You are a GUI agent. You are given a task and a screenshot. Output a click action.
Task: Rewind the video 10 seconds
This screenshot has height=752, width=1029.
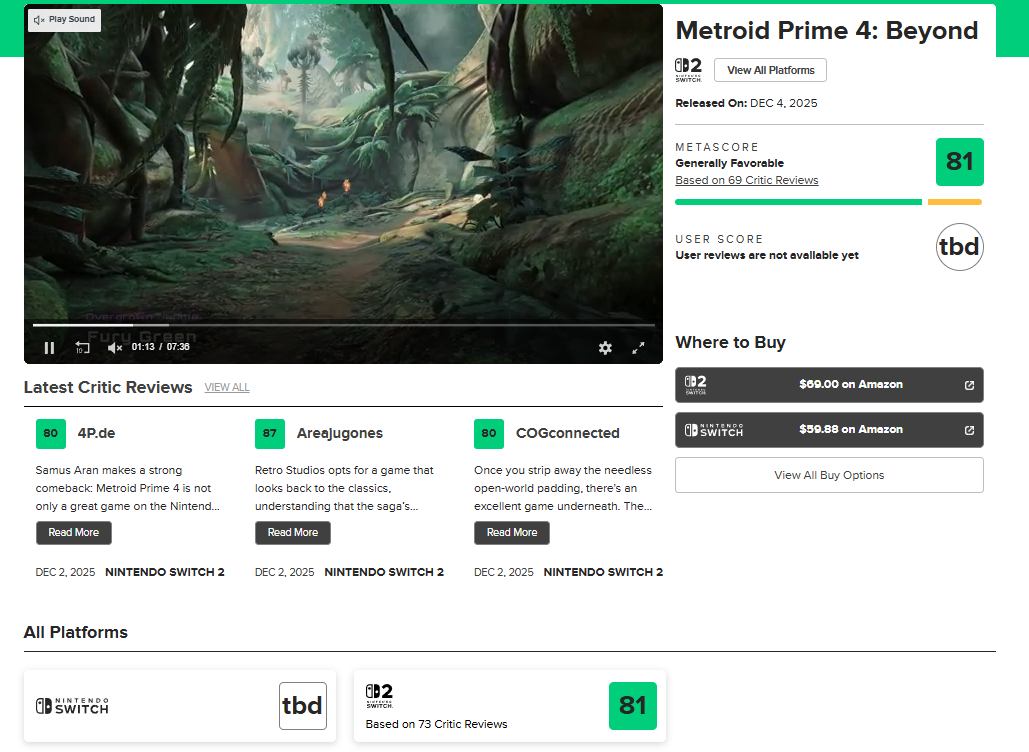(83, 348)
